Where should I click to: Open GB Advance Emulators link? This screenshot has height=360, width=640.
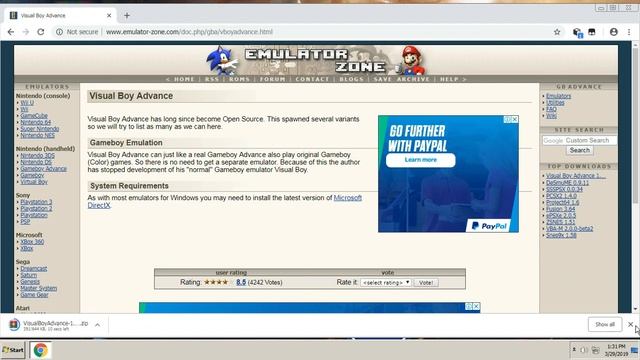pos(558,96)
